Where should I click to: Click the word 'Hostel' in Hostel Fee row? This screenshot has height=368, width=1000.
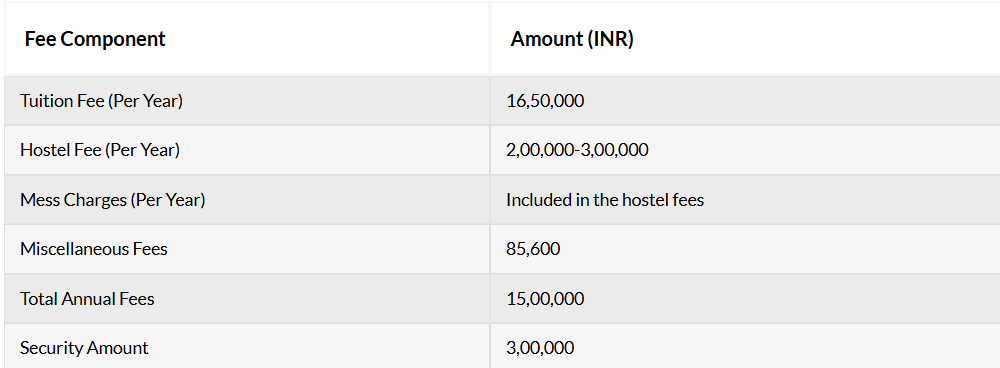point(41,150)
